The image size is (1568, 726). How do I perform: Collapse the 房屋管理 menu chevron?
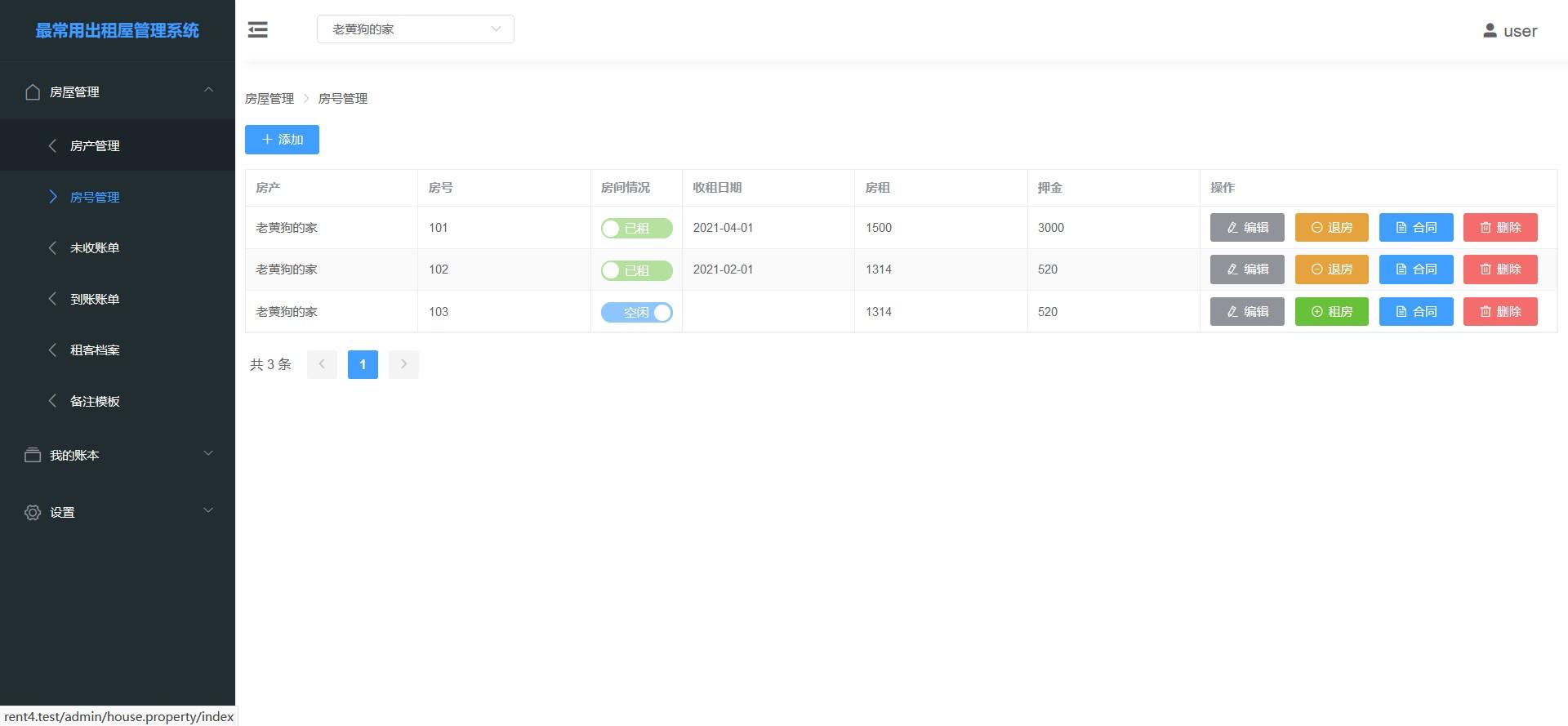pos(208,90)
